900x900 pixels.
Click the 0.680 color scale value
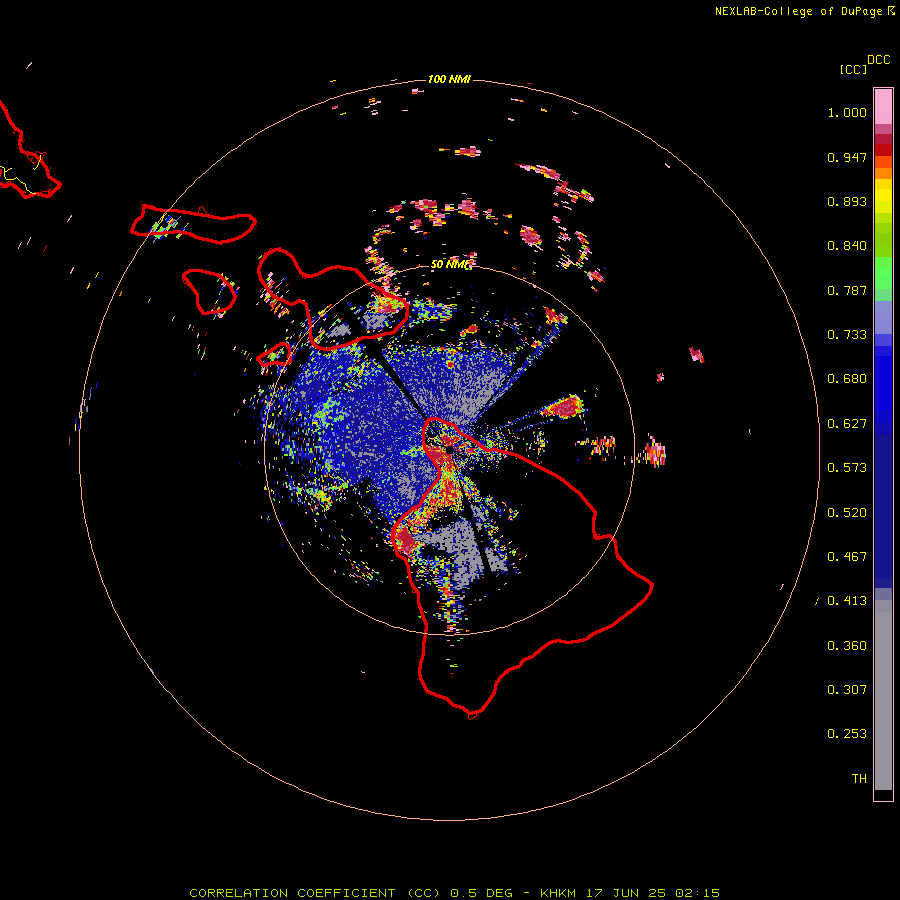[847, 379]
